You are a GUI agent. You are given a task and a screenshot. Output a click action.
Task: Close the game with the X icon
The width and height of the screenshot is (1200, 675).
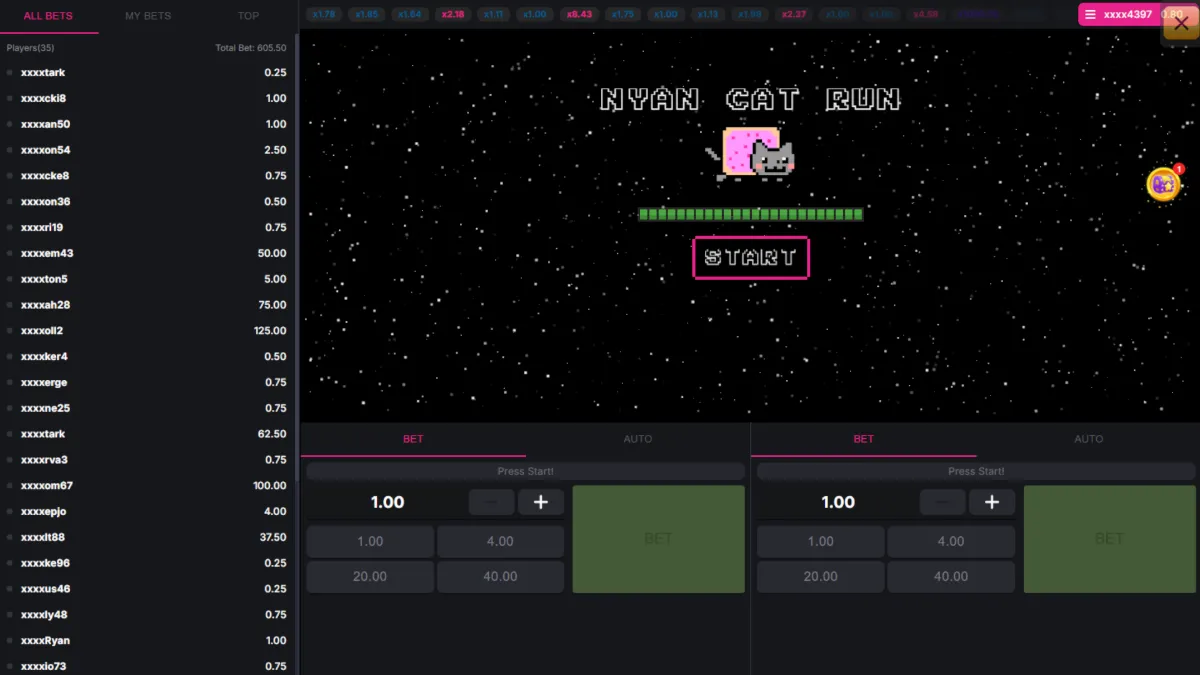tap(1181, 24)
